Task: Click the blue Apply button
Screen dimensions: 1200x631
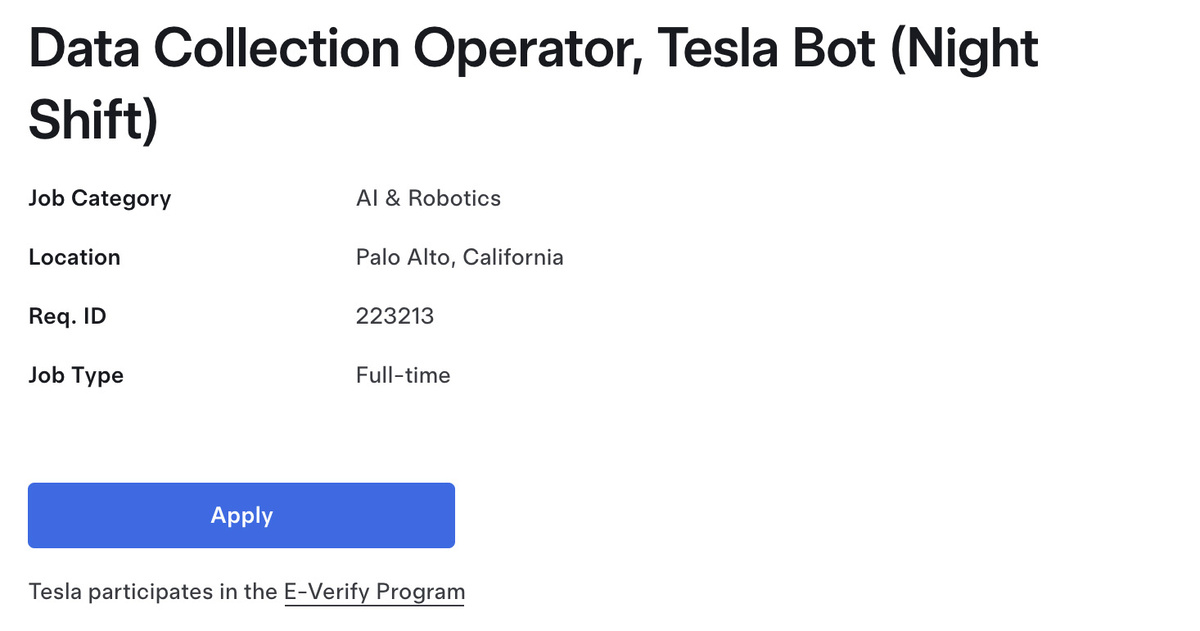Action: click(241, 516)
